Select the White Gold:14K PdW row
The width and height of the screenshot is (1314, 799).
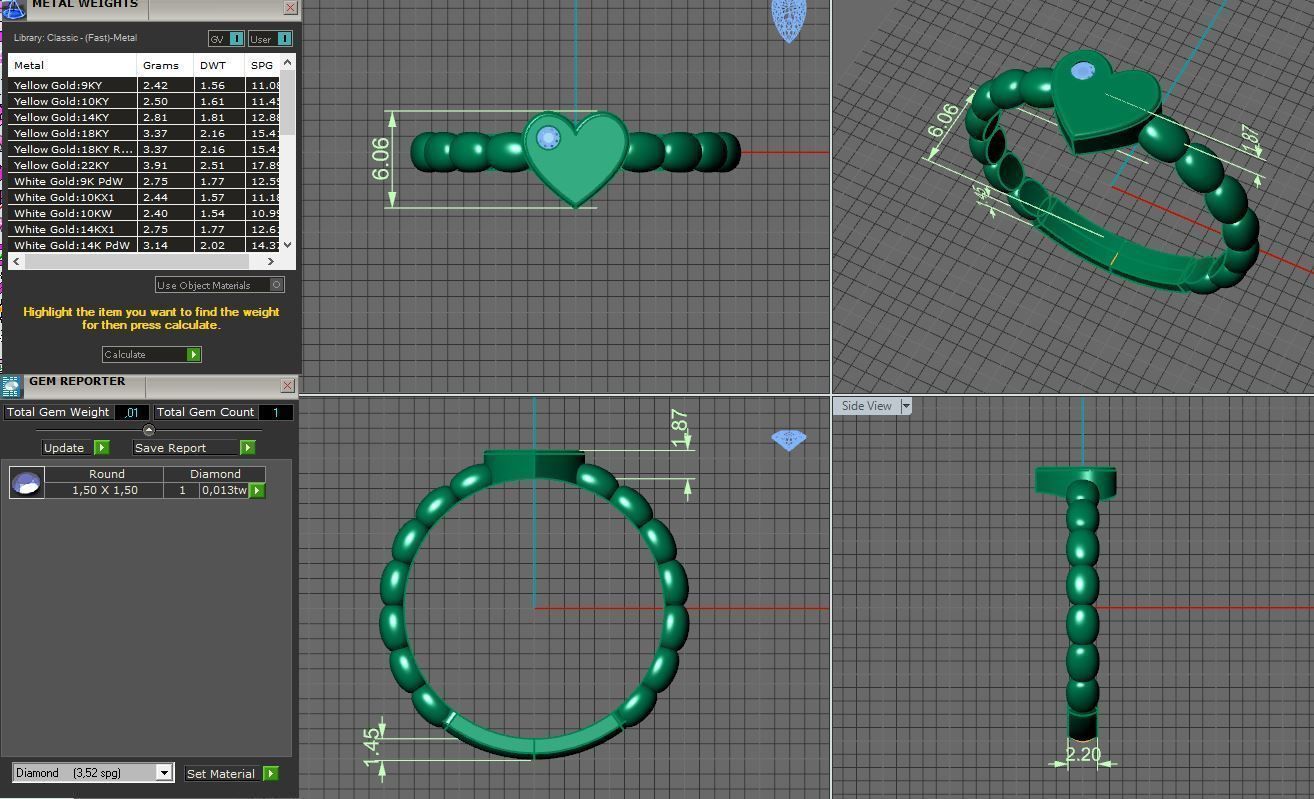pos(144,245)
